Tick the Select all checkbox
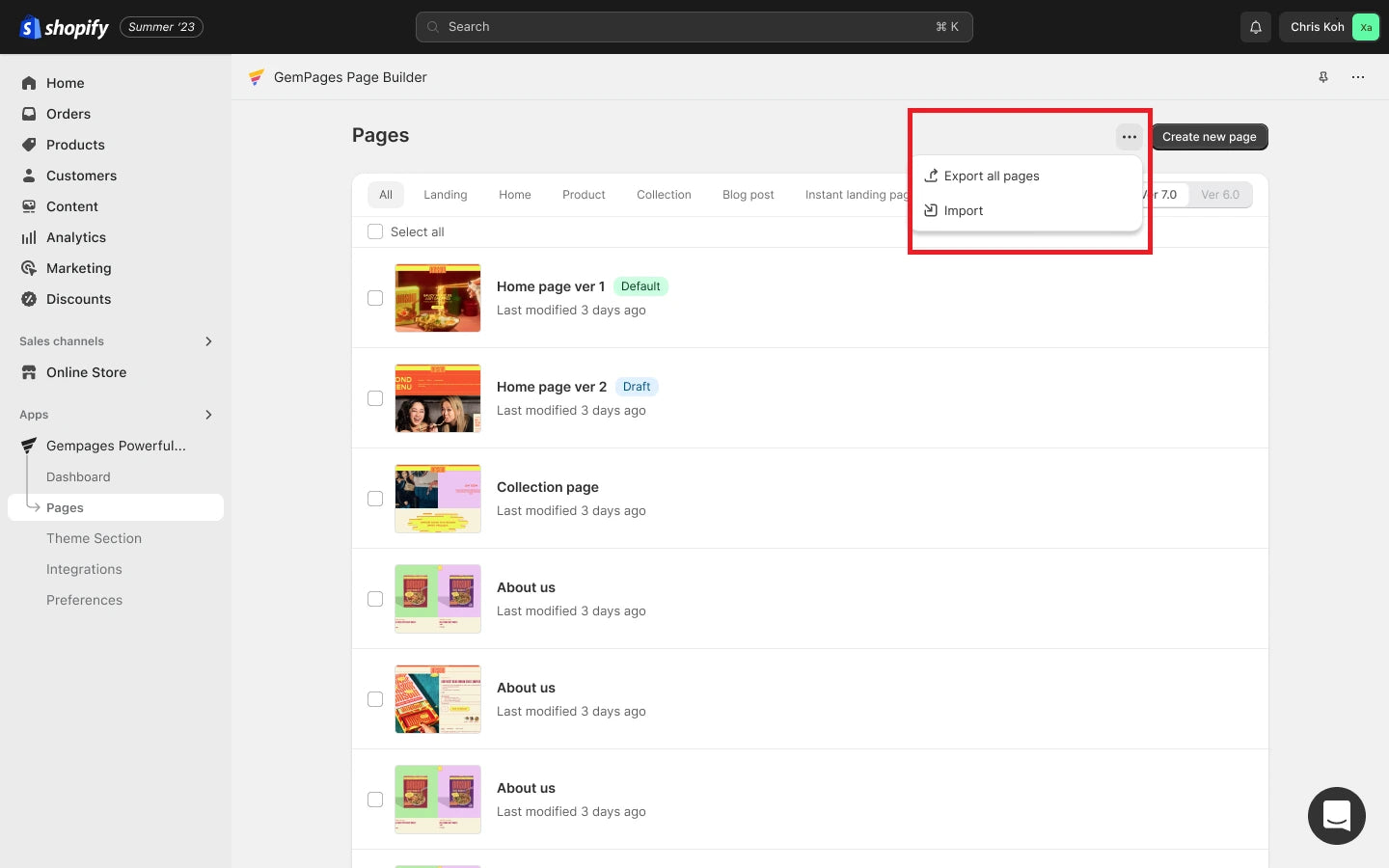 [x=375, y=231]
